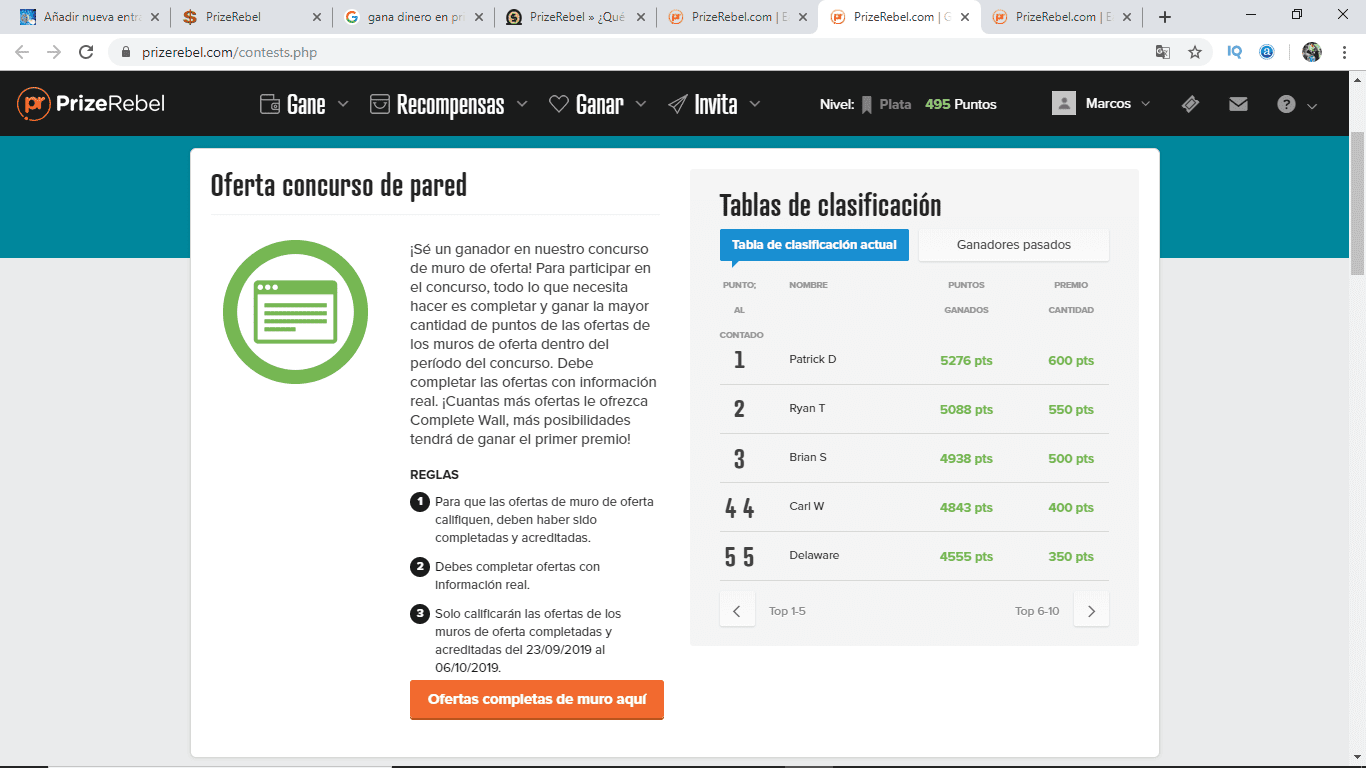Select Tabla de clasificación actual tab
Image resolution: width=1366 pixels, height=768 pixels.
814,245
